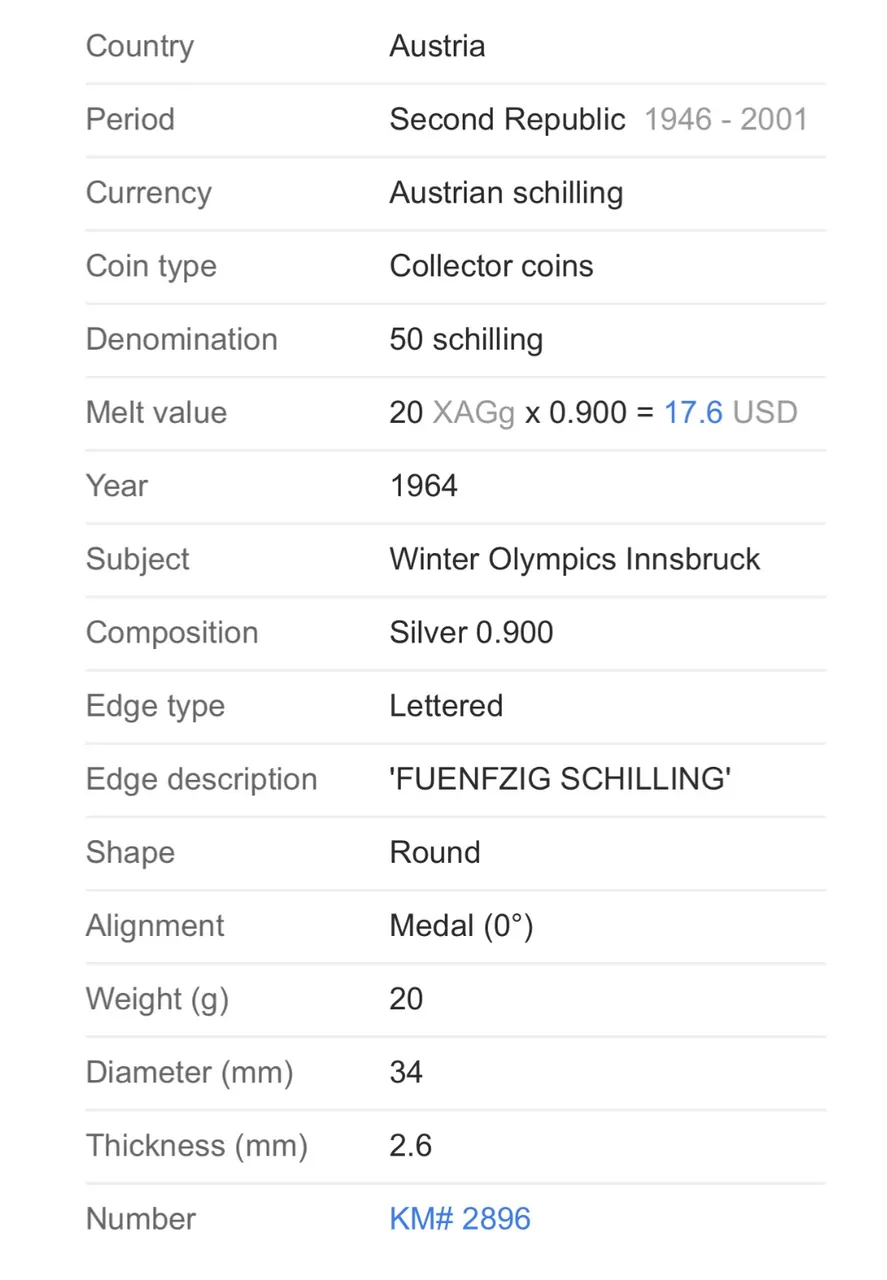
Task: Click the XAGg unit in melt value
Action: [x=473, y=413]
